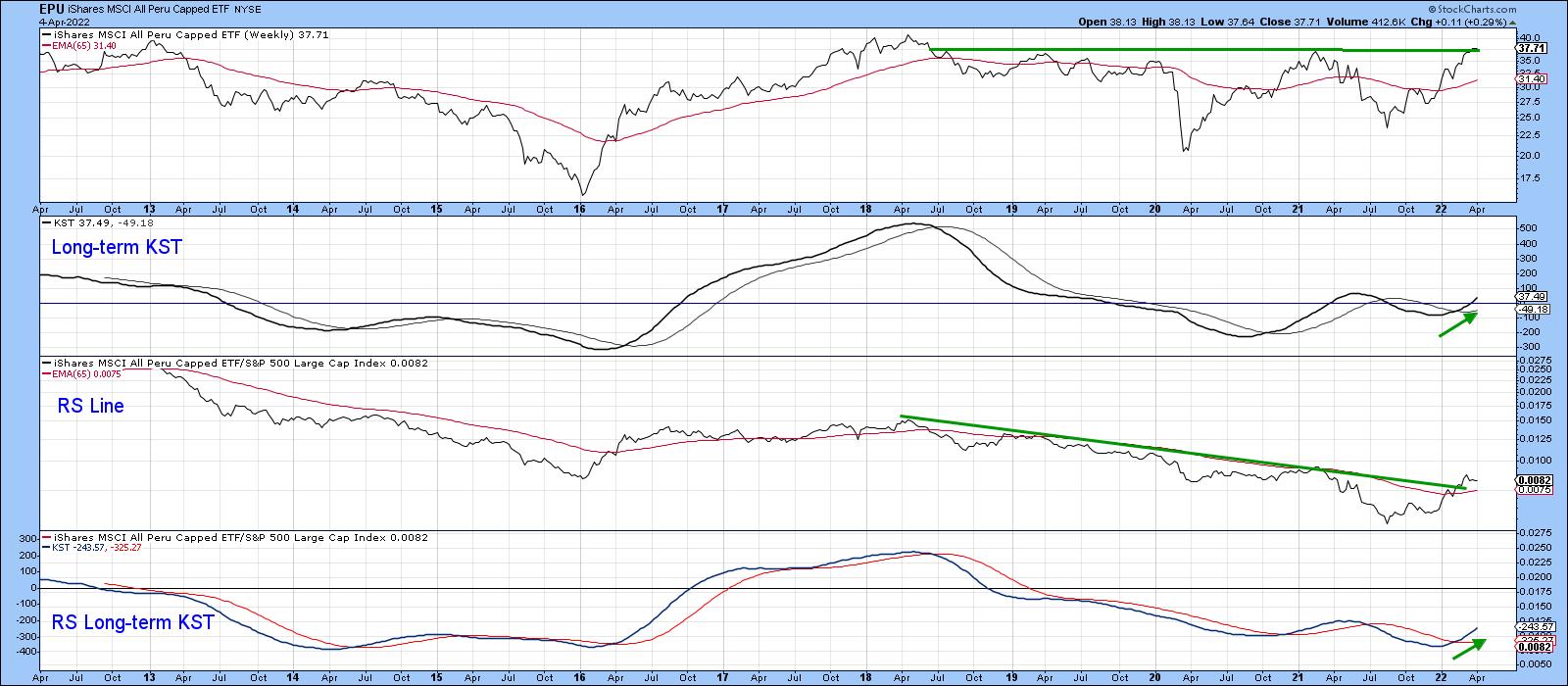This screenshot has width=1568, height=686.
Task: Click the boxed 37.49 KST axis label
Action: coord(1530,296)
